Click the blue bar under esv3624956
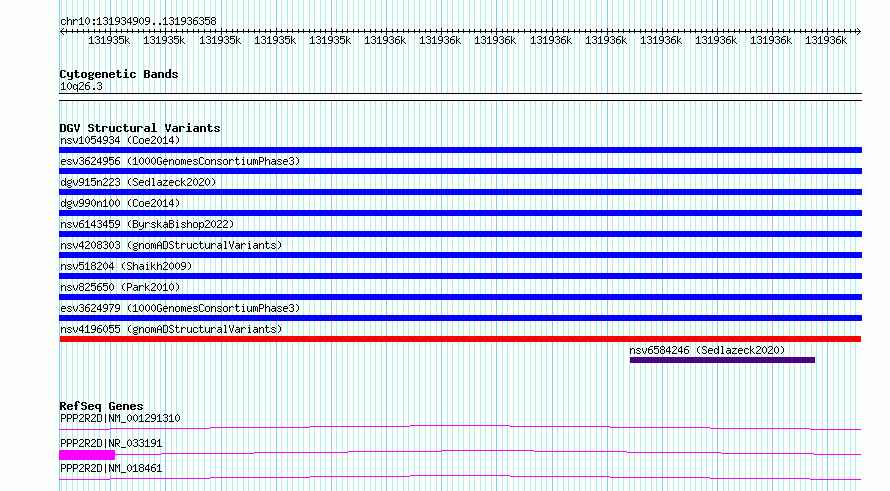Image resolution: width=890 pixels, height=491 pixels. pos(460,171)
